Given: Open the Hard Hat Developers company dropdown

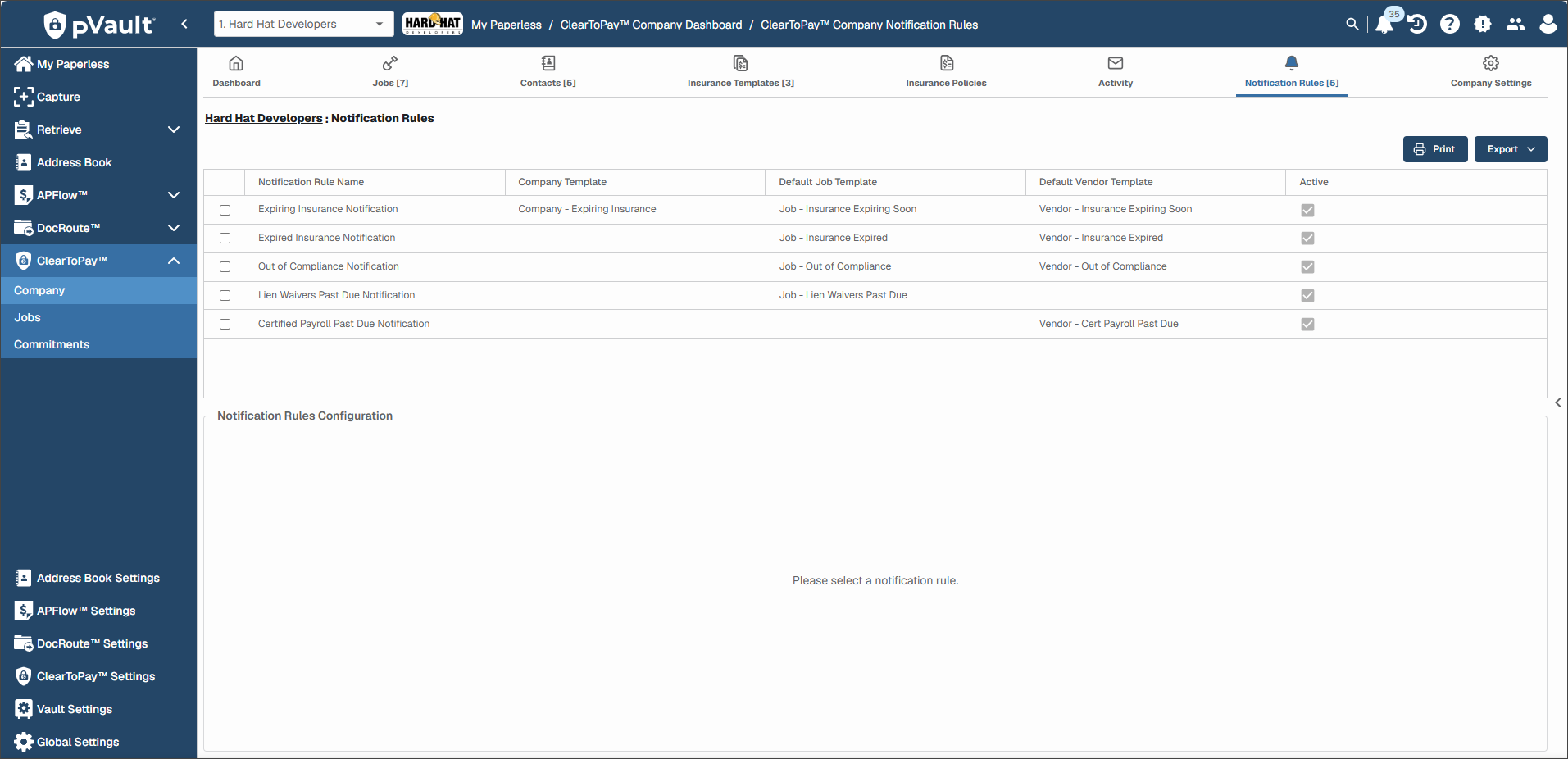Looking at the screenshot, I should tap(303, 24).
